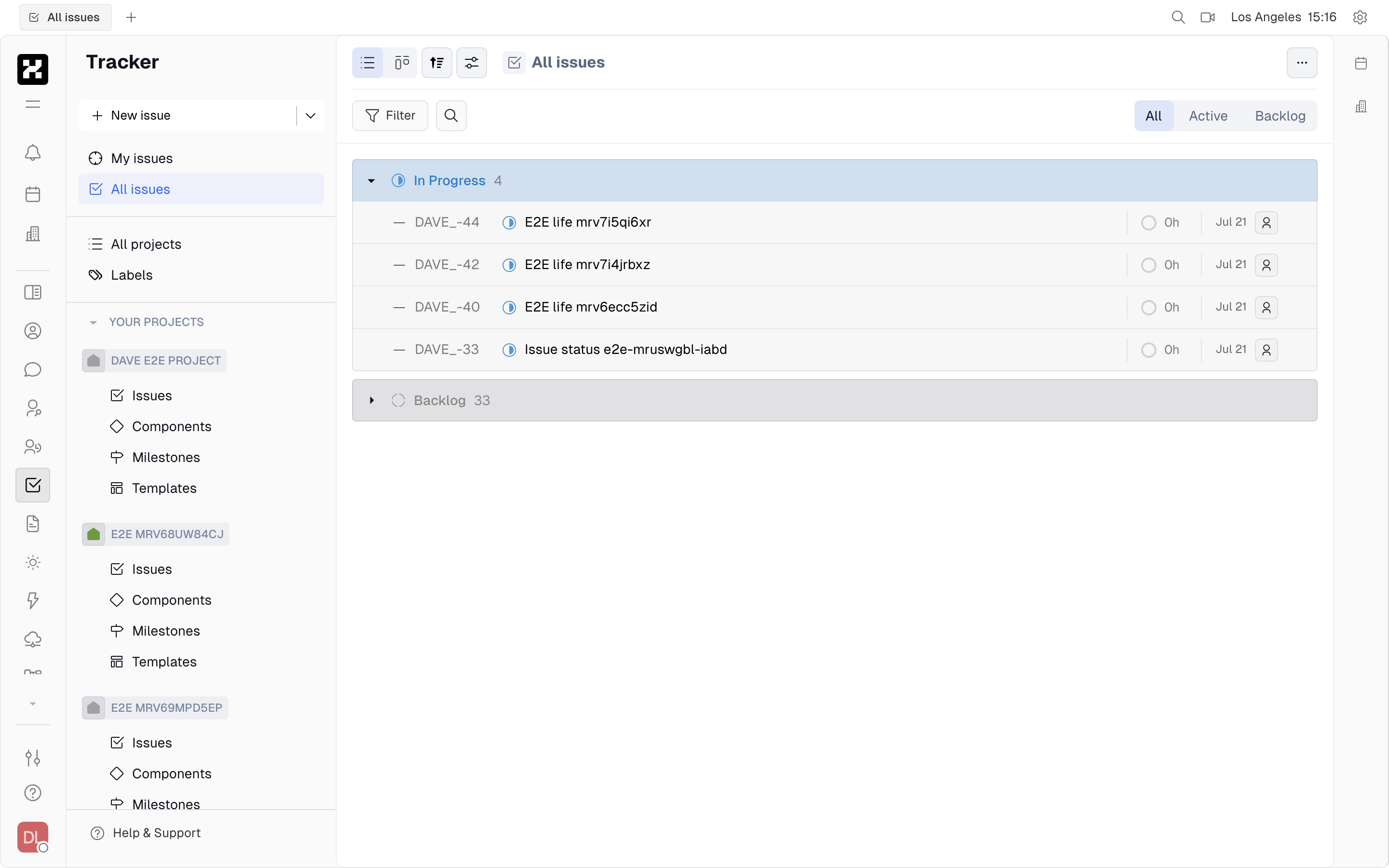This screenshot has height=868, width=1389.
Task: Open issue E2E life mrv7i5qi6xr
Action: 588,222
